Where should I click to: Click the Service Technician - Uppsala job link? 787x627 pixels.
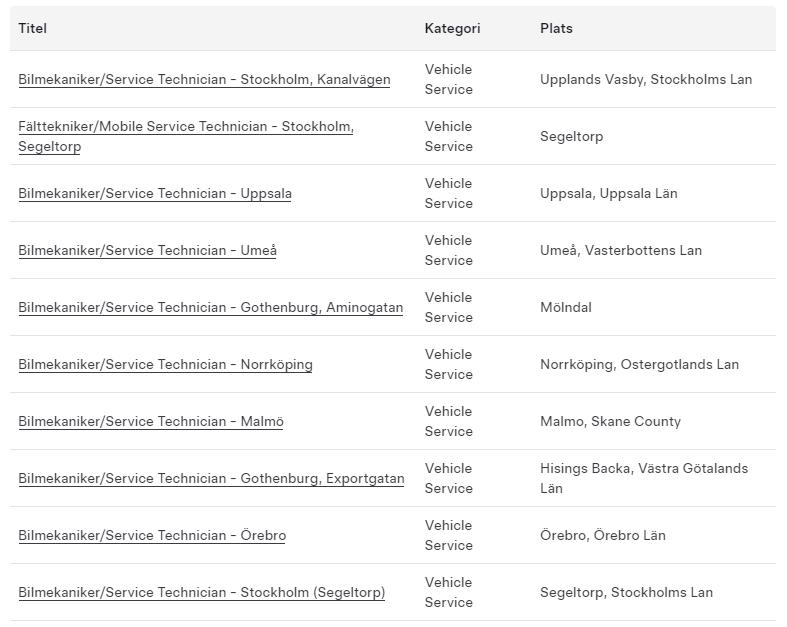155,194
